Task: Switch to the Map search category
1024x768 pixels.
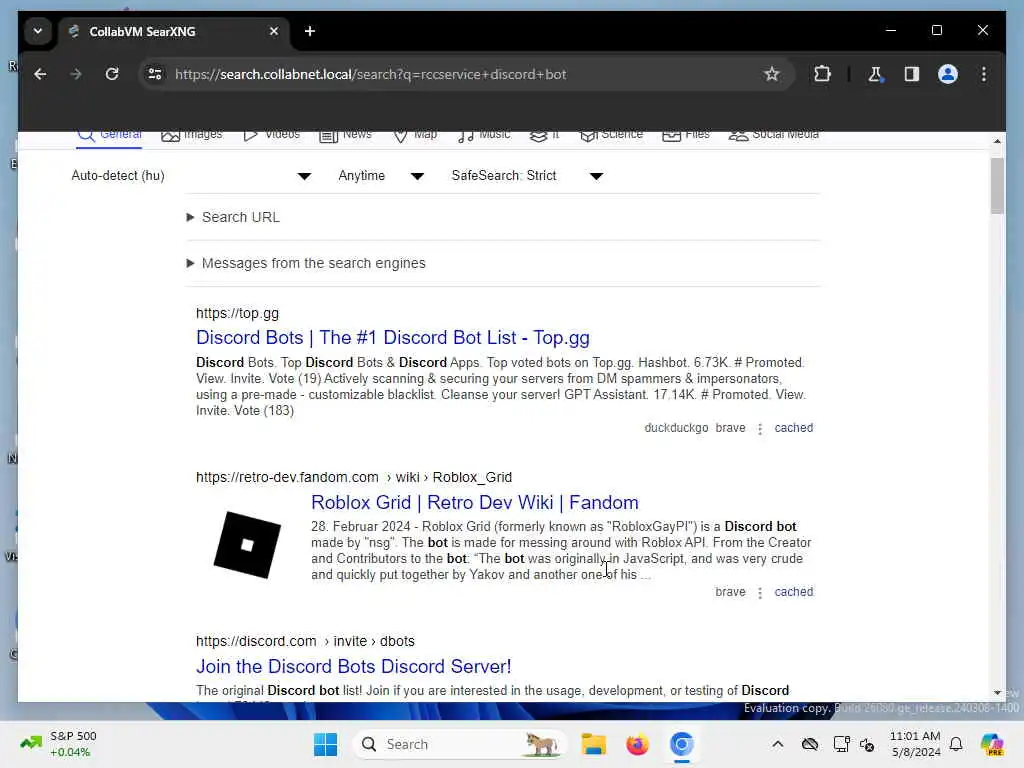Action: 415,135
